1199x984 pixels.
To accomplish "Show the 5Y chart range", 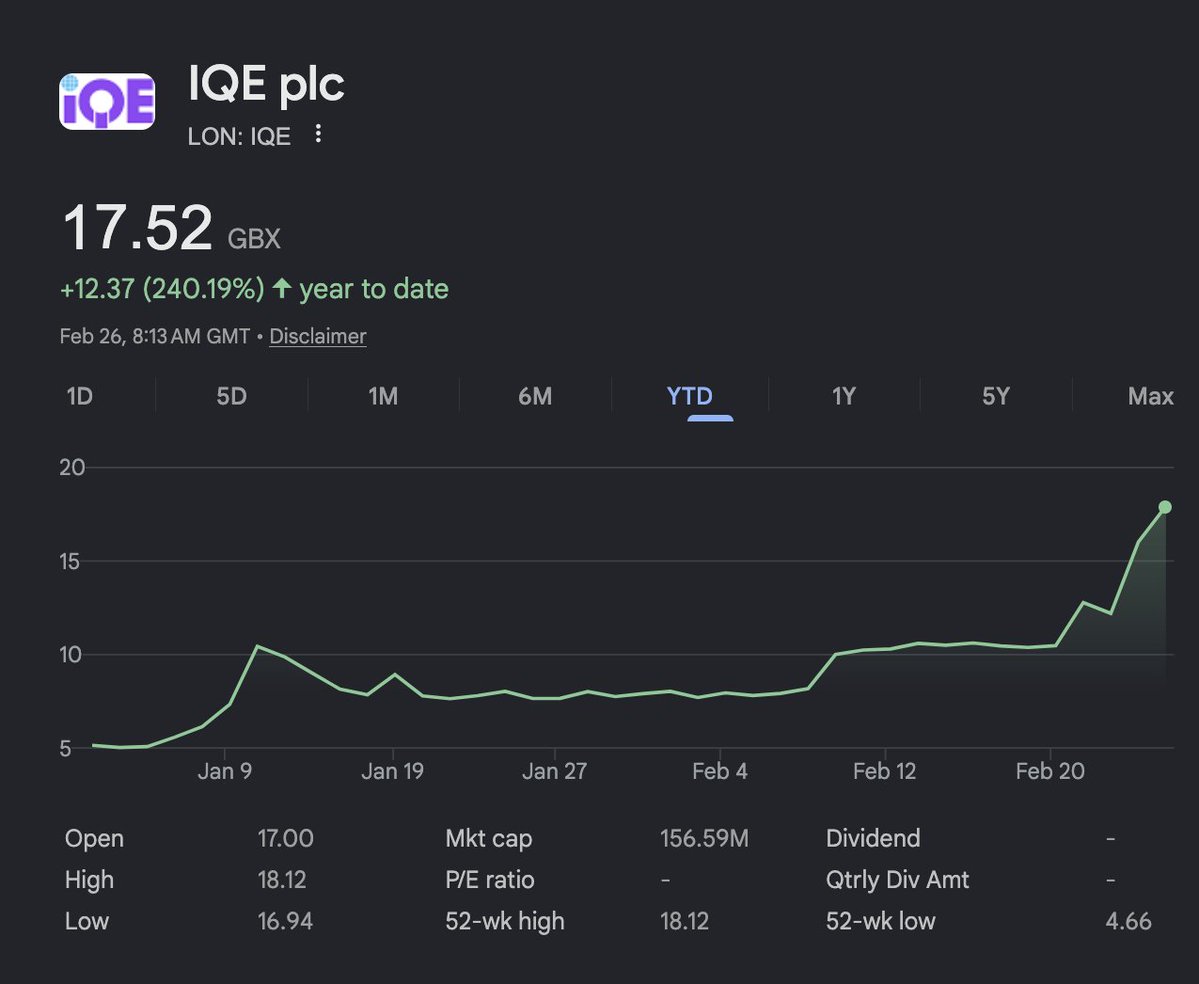I will pos(996,396).
